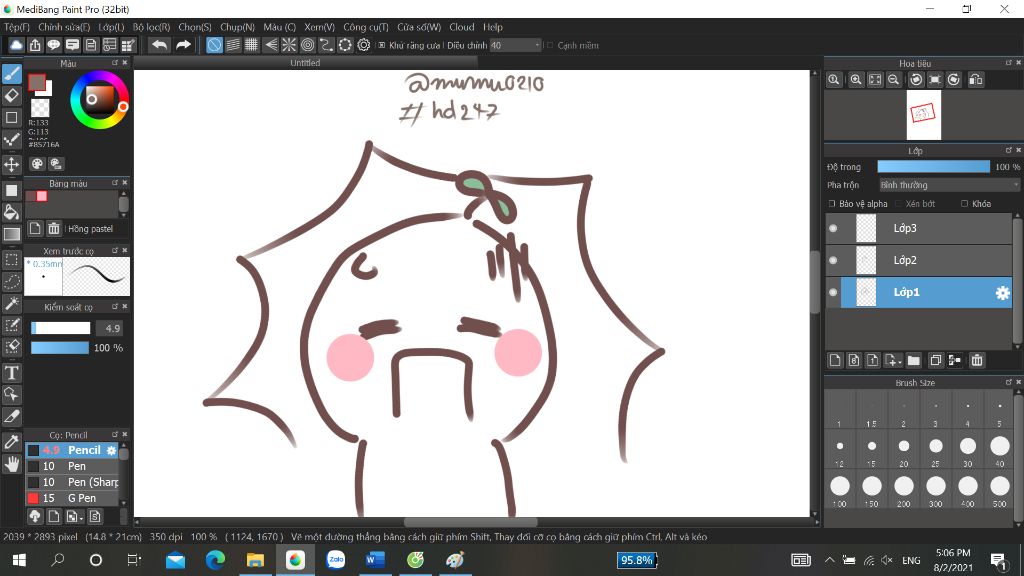Select the Dot tool

pos(12,140)
